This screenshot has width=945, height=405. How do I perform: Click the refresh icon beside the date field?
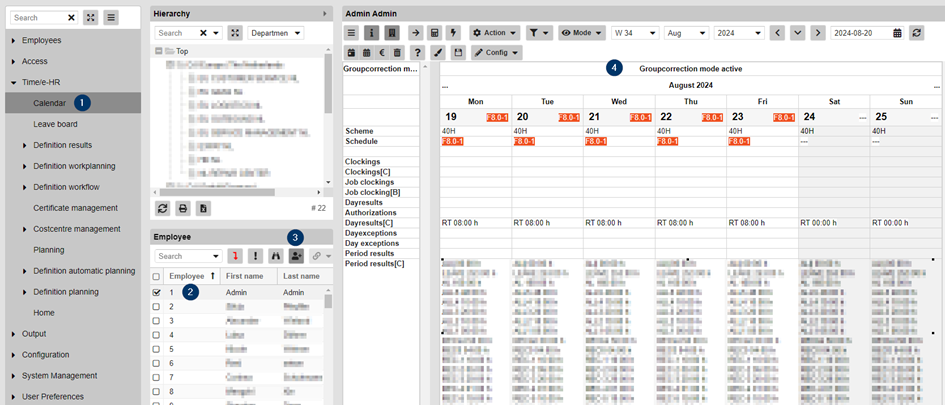916,33
